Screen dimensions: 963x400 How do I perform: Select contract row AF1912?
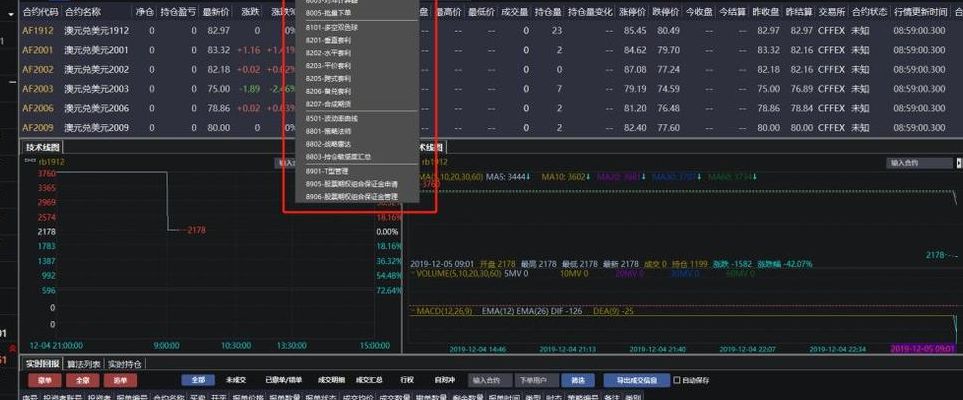(x=491, y=30)
